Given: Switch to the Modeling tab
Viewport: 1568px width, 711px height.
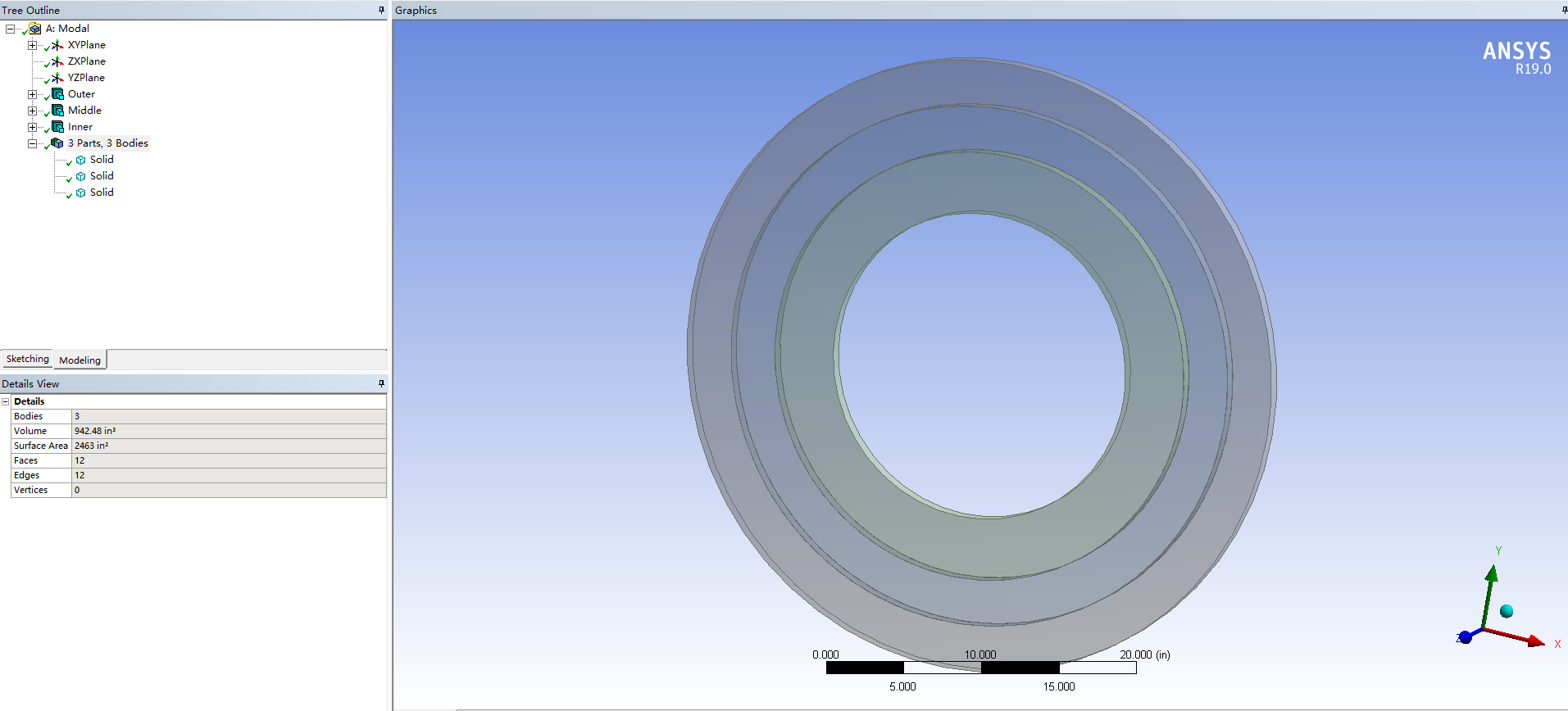Looking at the screenshot, I should (80, 360).
